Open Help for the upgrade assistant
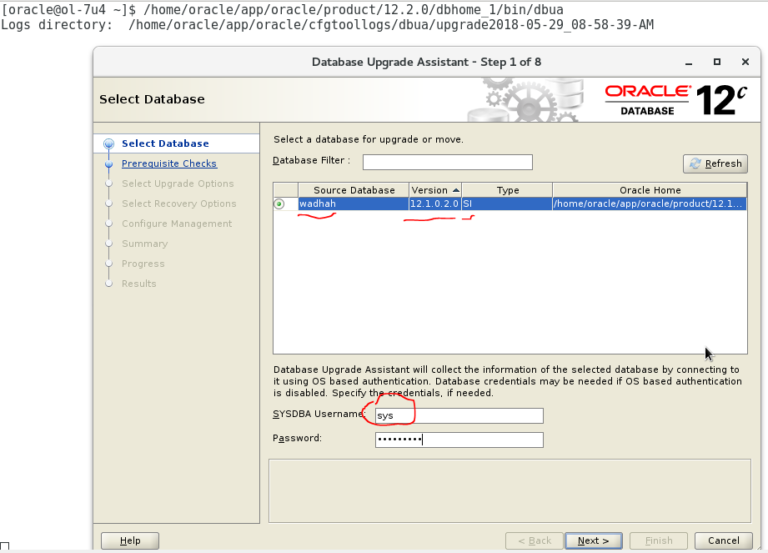 pyautogui.click(x=130, y=541)
